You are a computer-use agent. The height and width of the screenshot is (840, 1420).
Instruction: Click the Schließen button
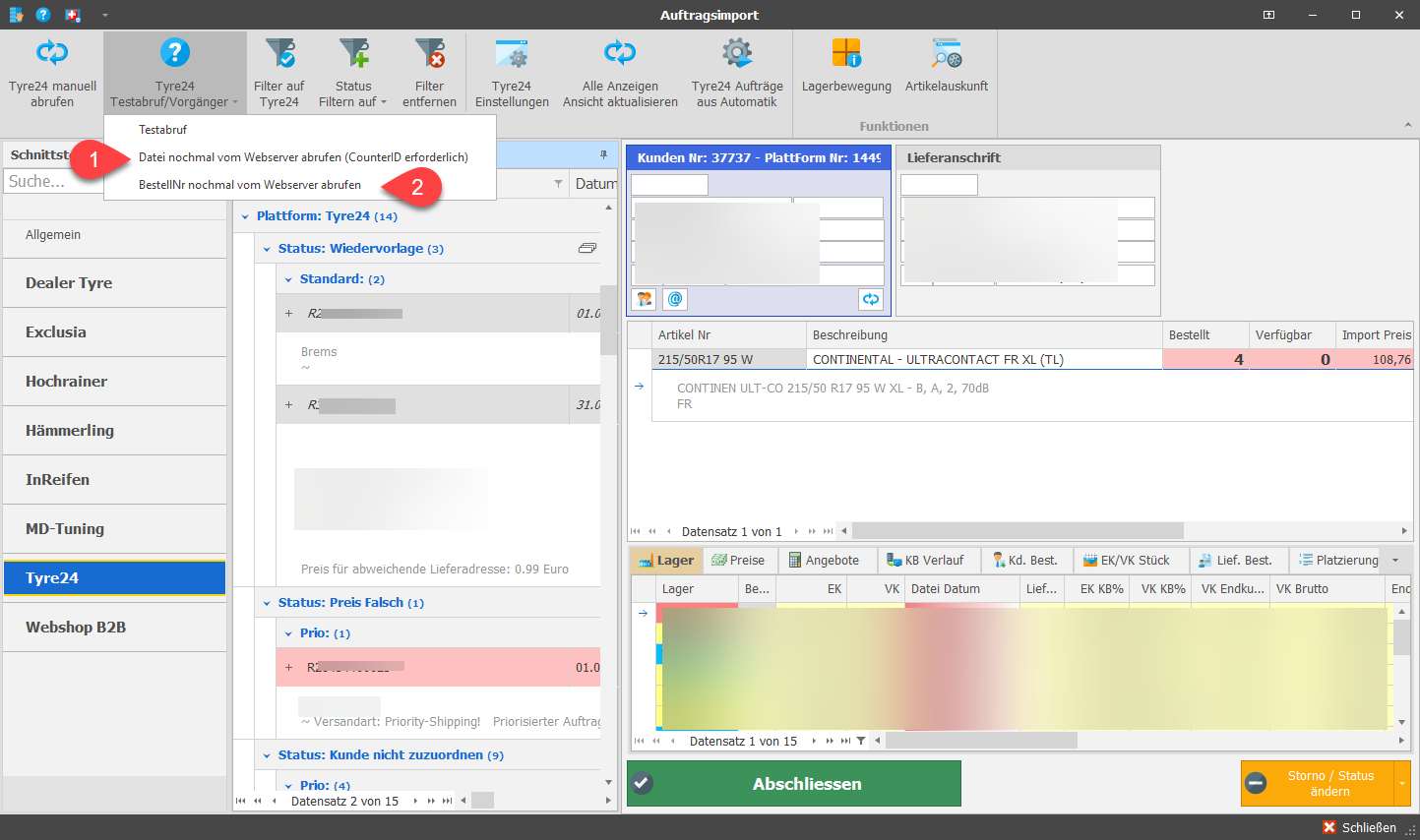(x=1359, y=827)
